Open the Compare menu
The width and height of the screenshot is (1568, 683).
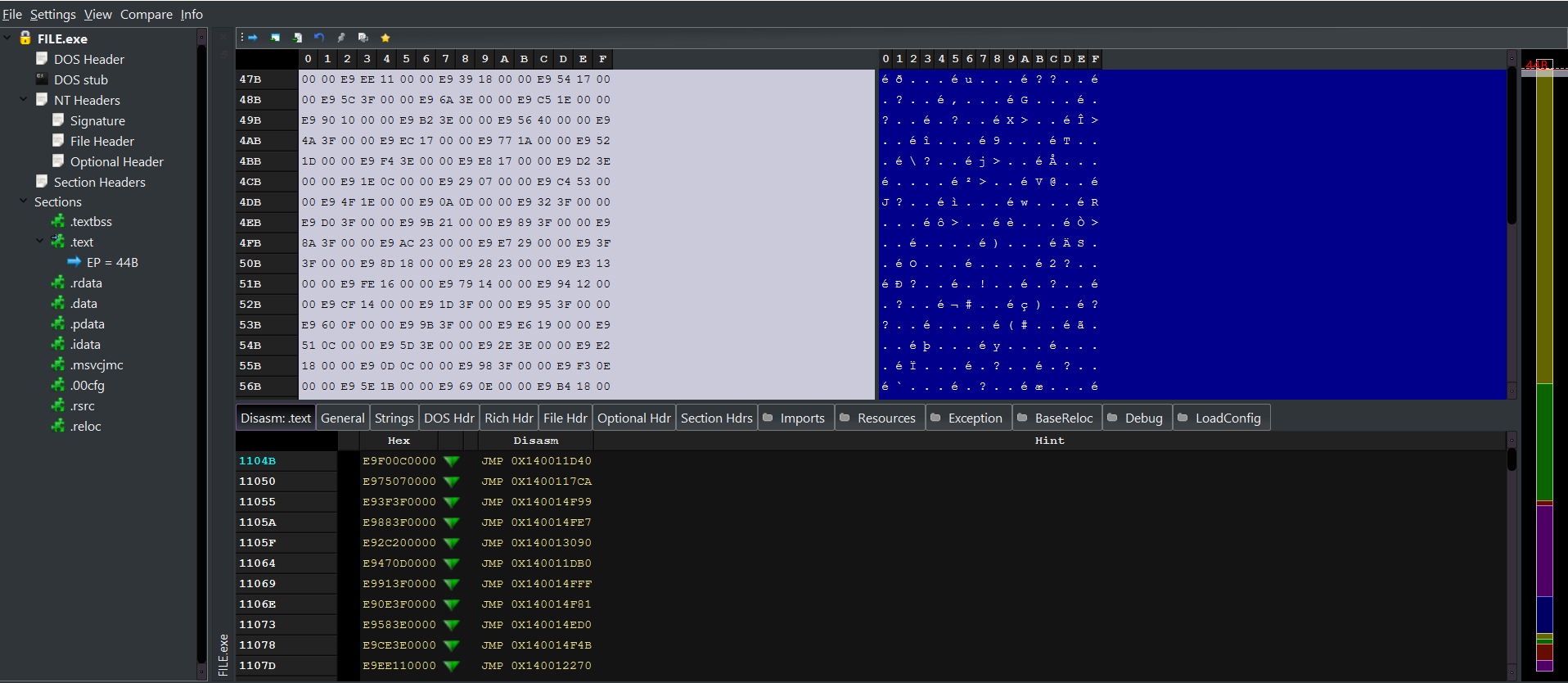pos(146,14)
